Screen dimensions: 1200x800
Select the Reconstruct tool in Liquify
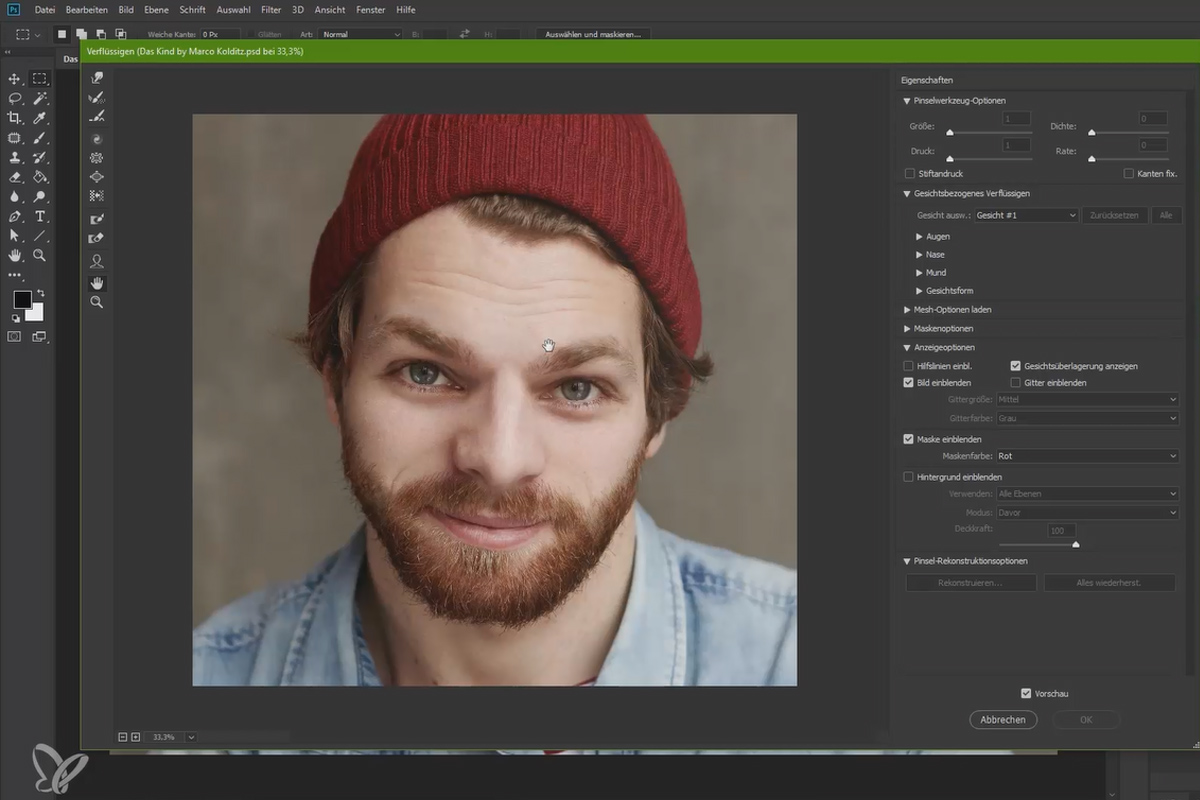[x=97, y=98]
